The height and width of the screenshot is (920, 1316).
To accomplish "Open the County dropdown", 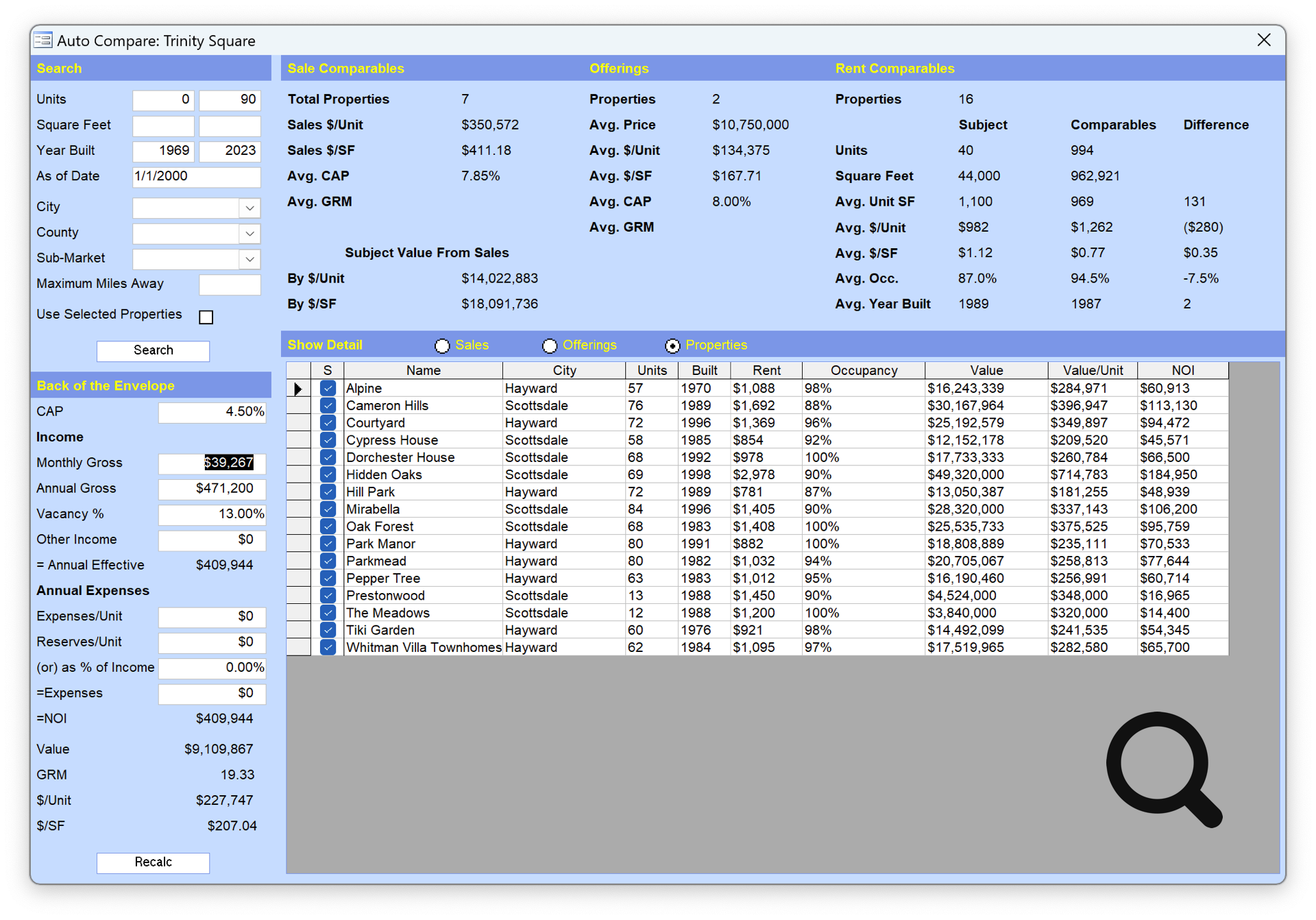I will 249,234.
